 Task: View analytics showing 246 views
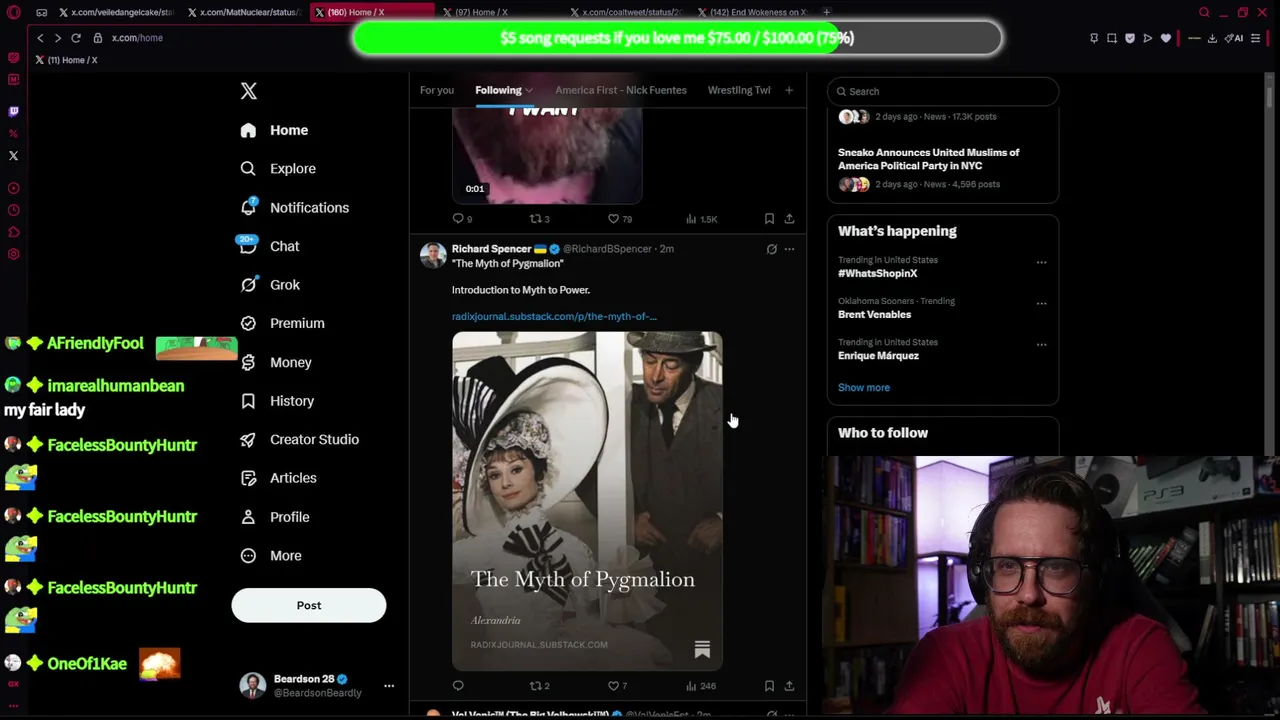pyautogui.click(x=700, y=686)
